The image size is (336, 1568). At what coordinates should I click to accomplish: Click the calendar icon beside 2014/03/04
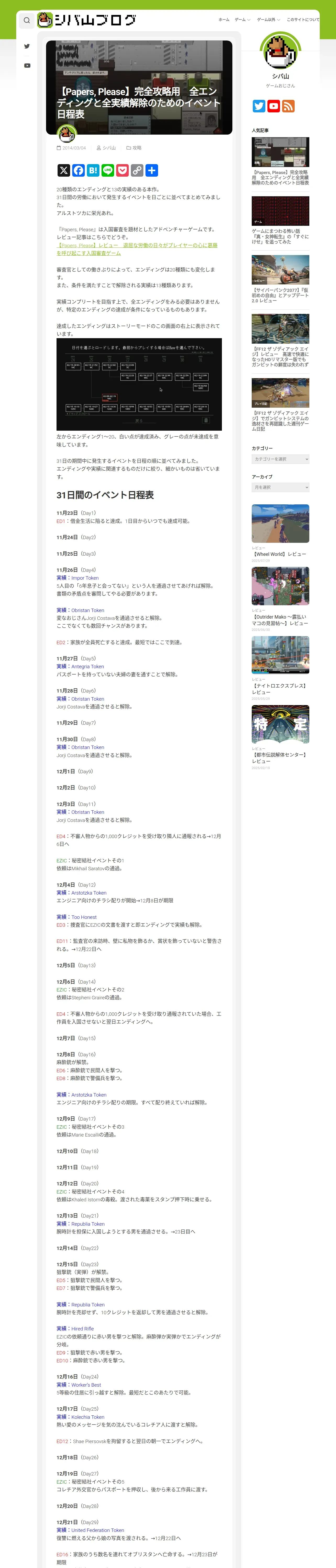[x=59, y=148]
